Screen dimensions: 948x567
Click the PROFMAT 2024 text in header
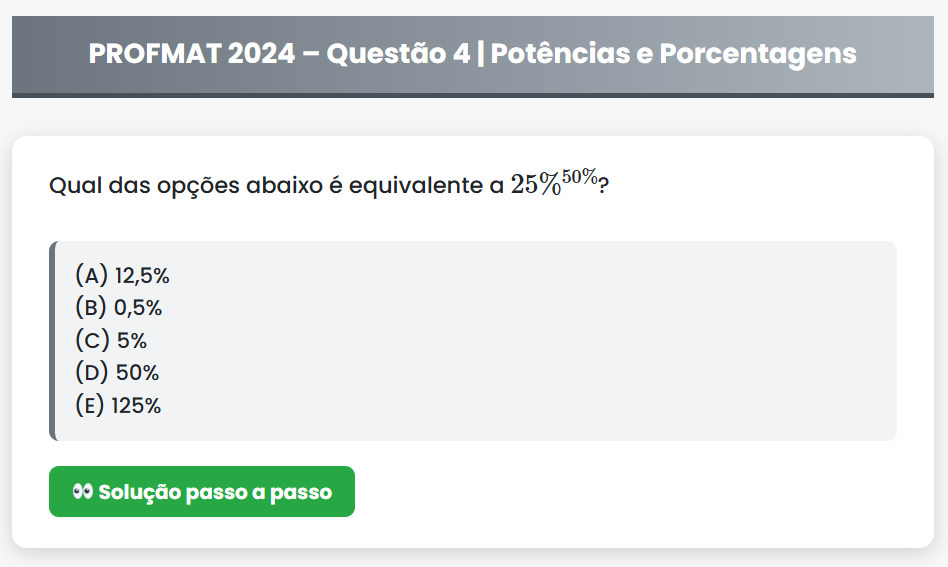(192, 53)
